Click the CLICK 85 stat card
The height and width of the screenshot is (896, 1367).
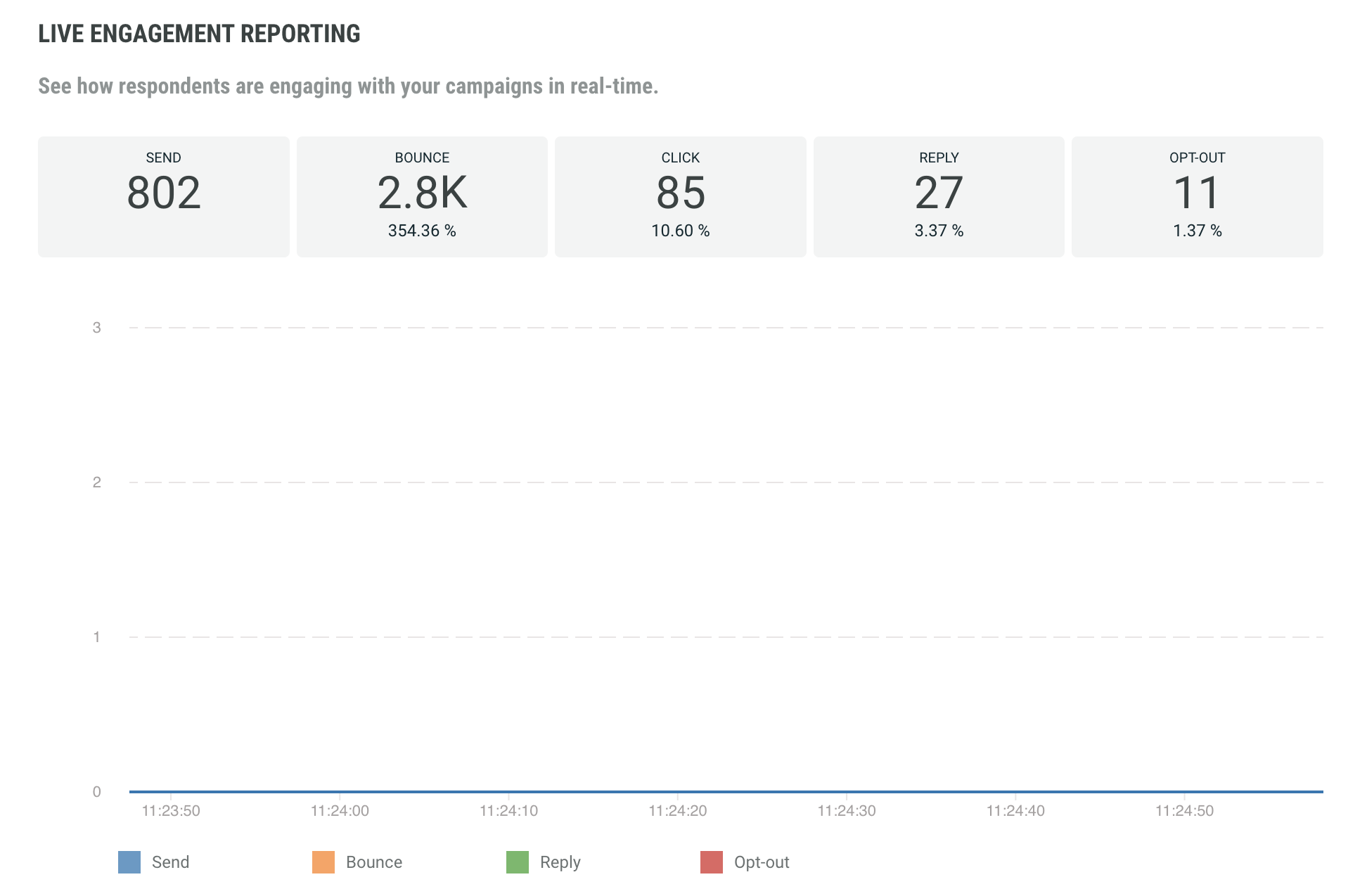tap(681, 197)
